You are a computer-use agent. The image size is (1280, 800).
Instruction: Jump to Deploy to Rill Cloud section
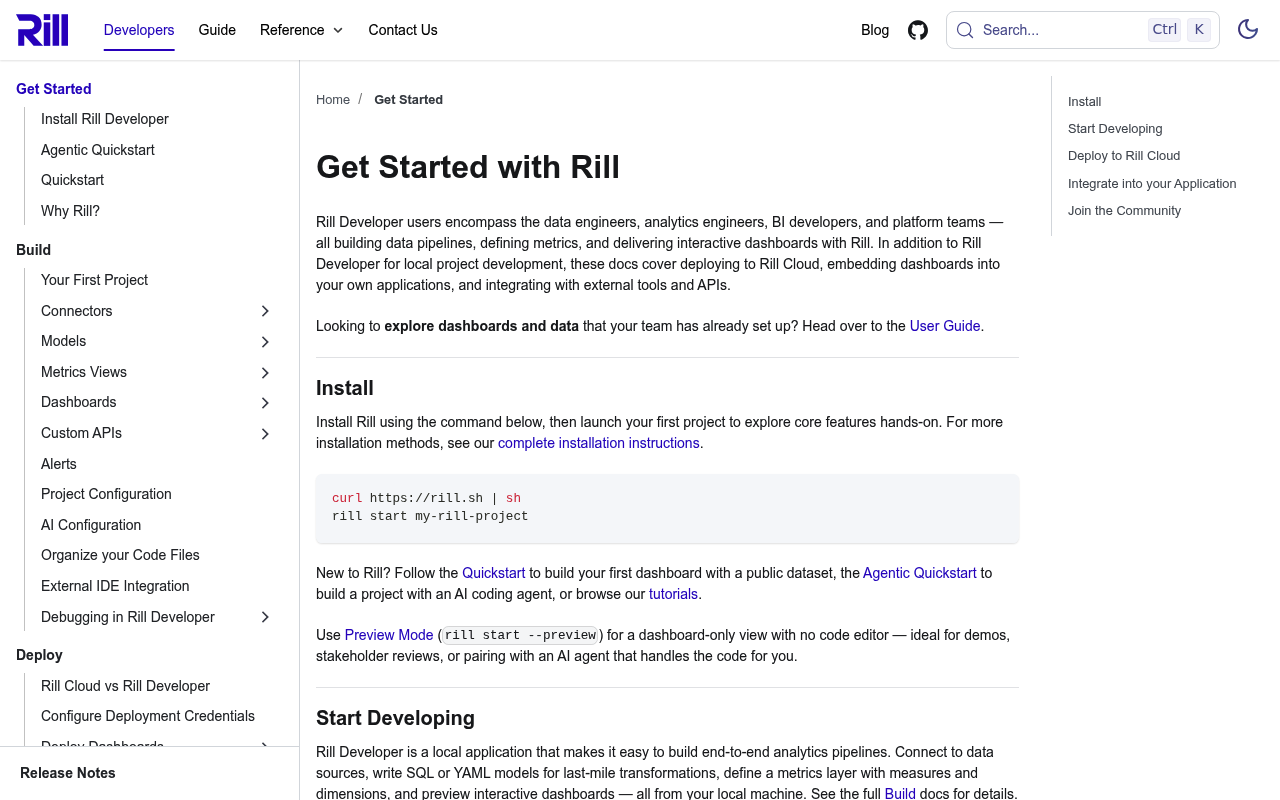(x=1124, y=156)
